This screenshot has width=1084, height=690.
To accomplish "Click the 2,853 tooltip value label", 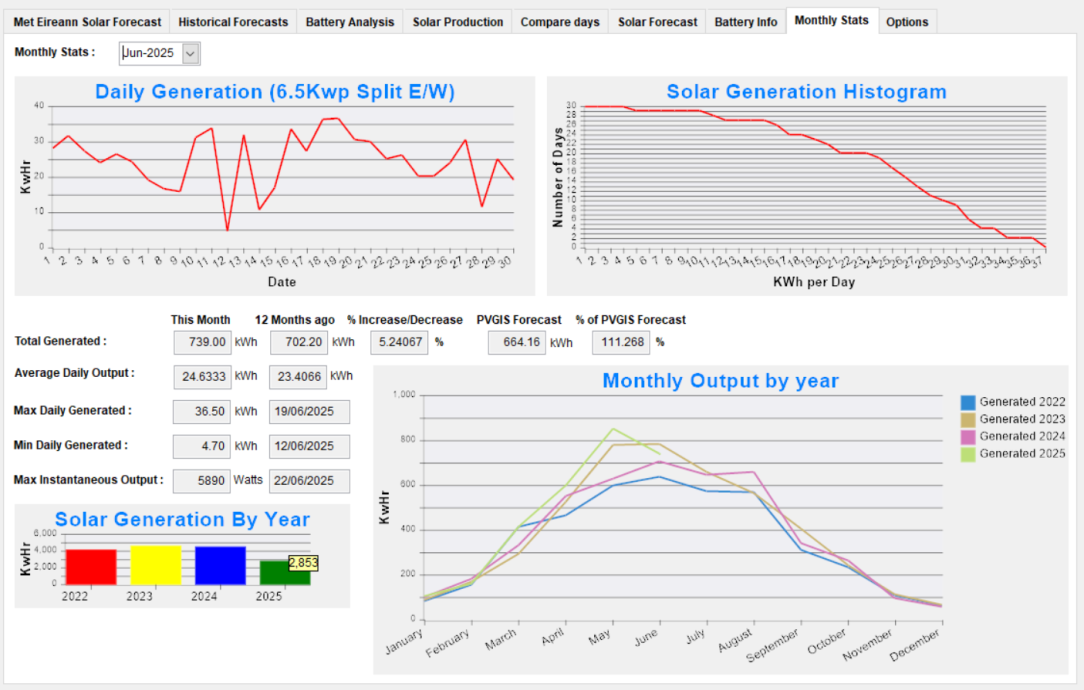I will tap(303, 563).
